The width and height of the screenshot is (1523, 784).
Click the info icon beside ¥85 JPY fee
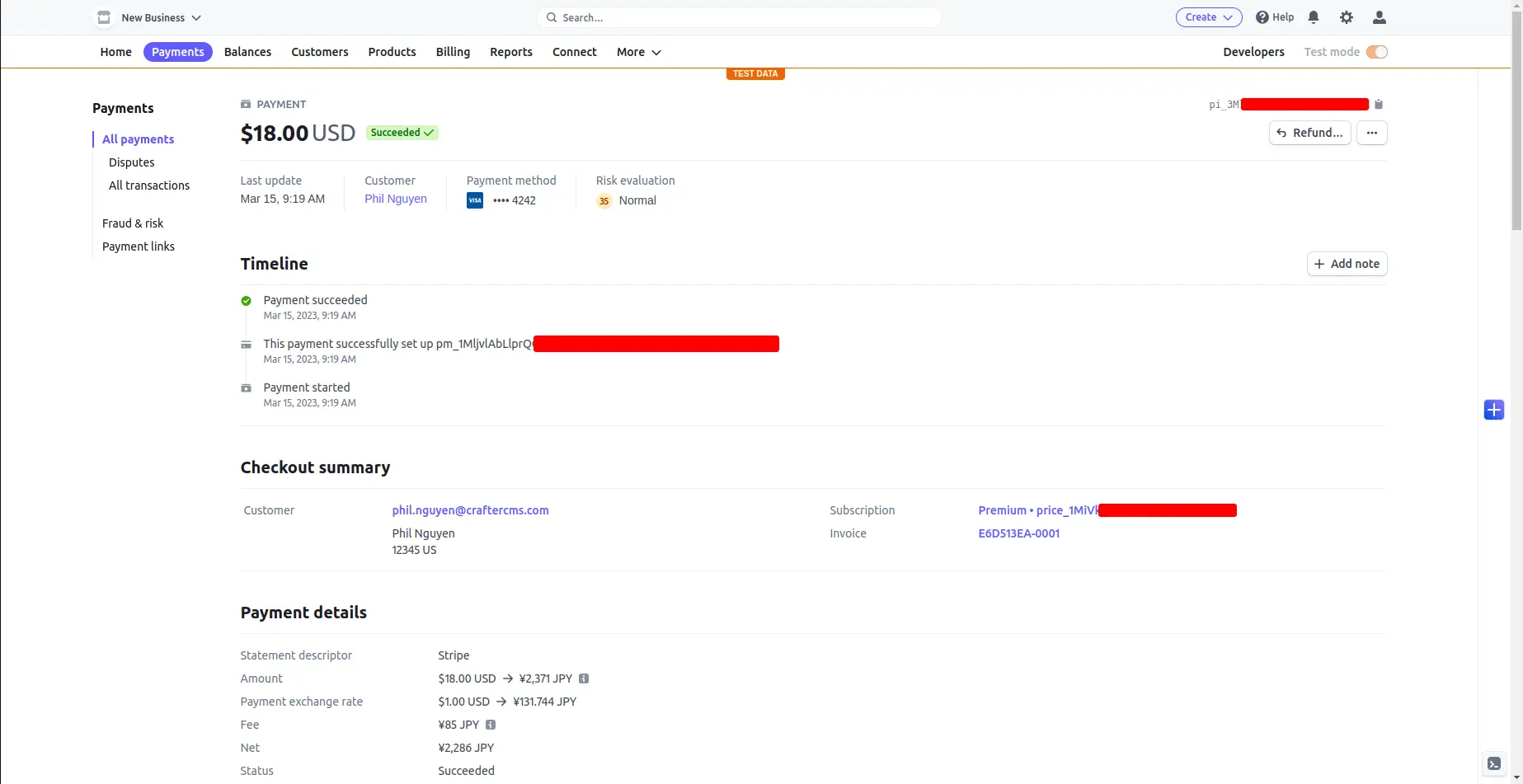click(491, 725)
